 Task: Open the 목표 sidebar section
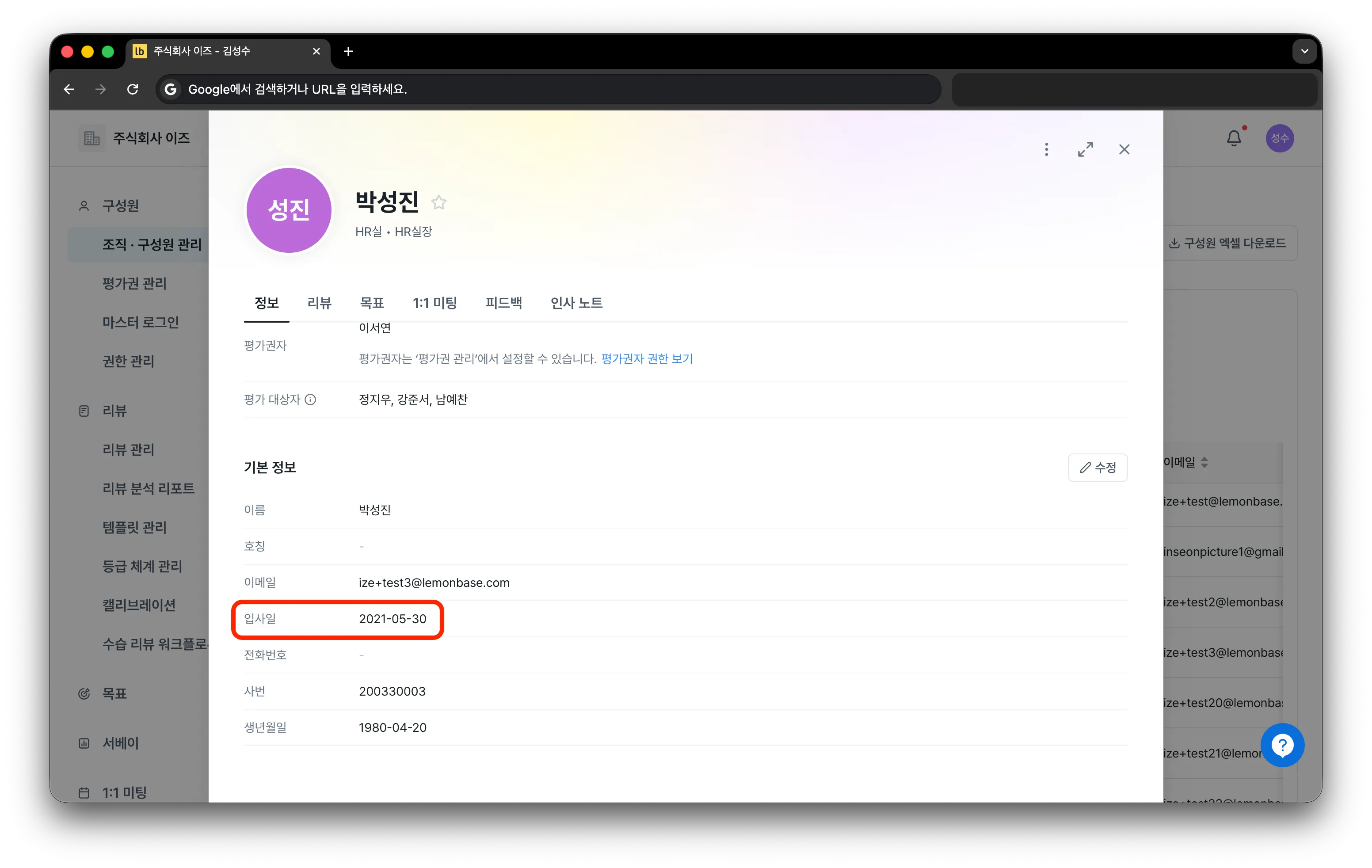pos(114,693)
